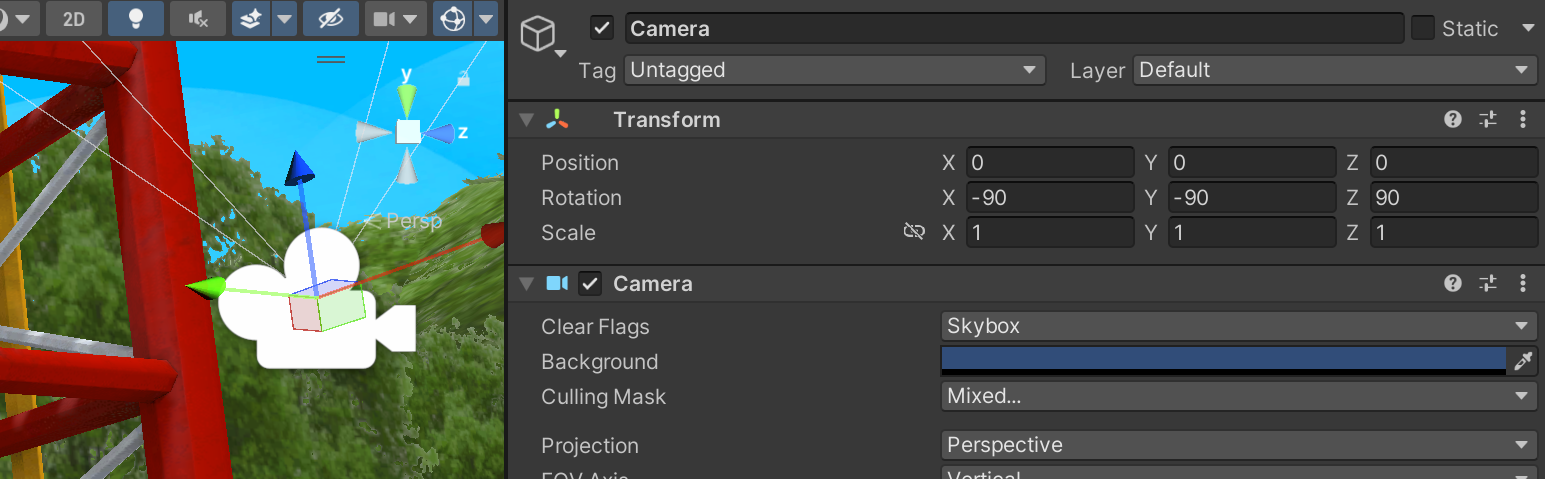
Task: Open the Clear Flags Skybox dropdown
Action: [x=1239, y=326]
